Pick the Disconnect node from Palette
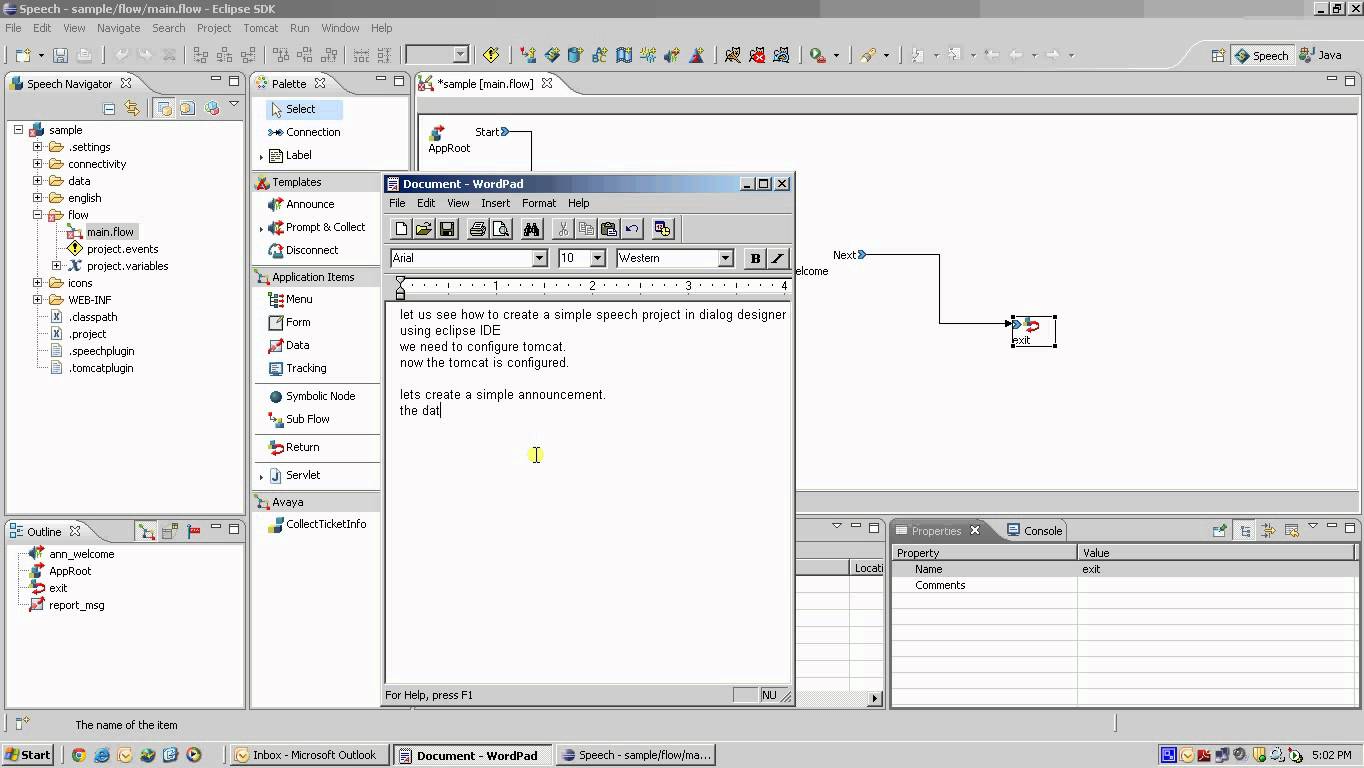Screen dimensions: 1364x768 point(311,250)
